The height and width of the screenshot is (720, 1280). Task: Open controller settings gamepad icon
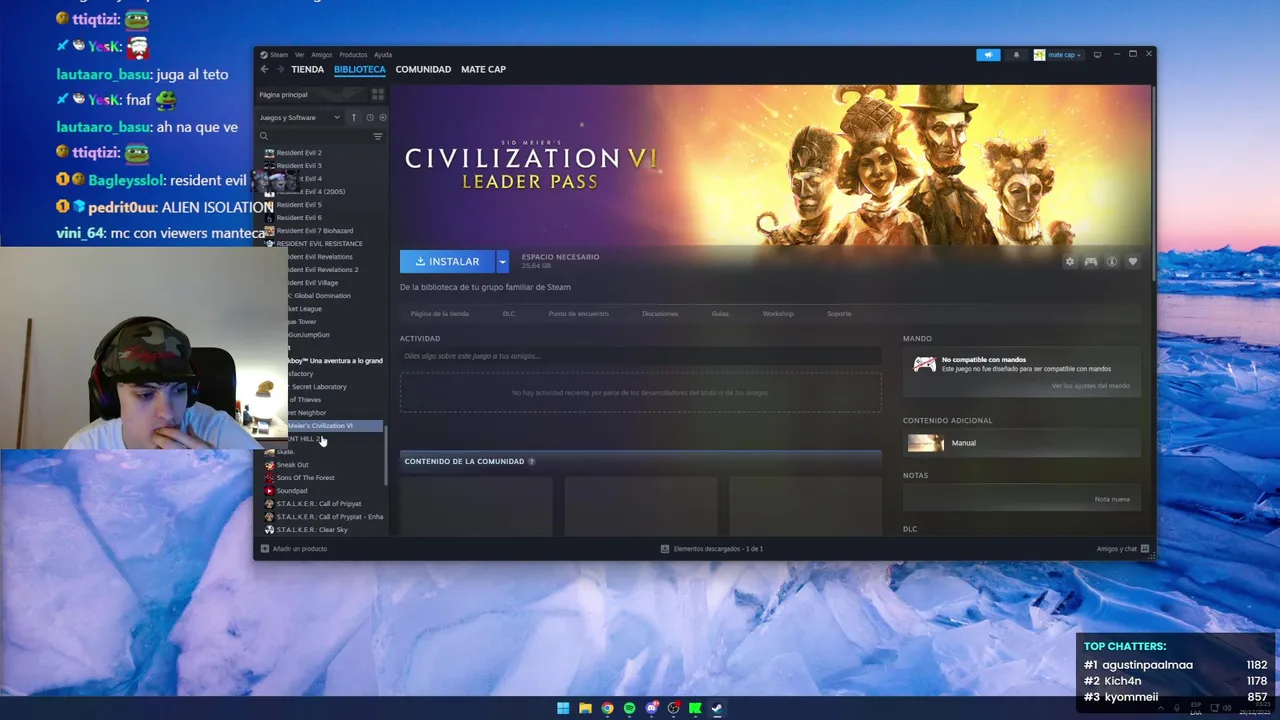tap(1091, 261)
